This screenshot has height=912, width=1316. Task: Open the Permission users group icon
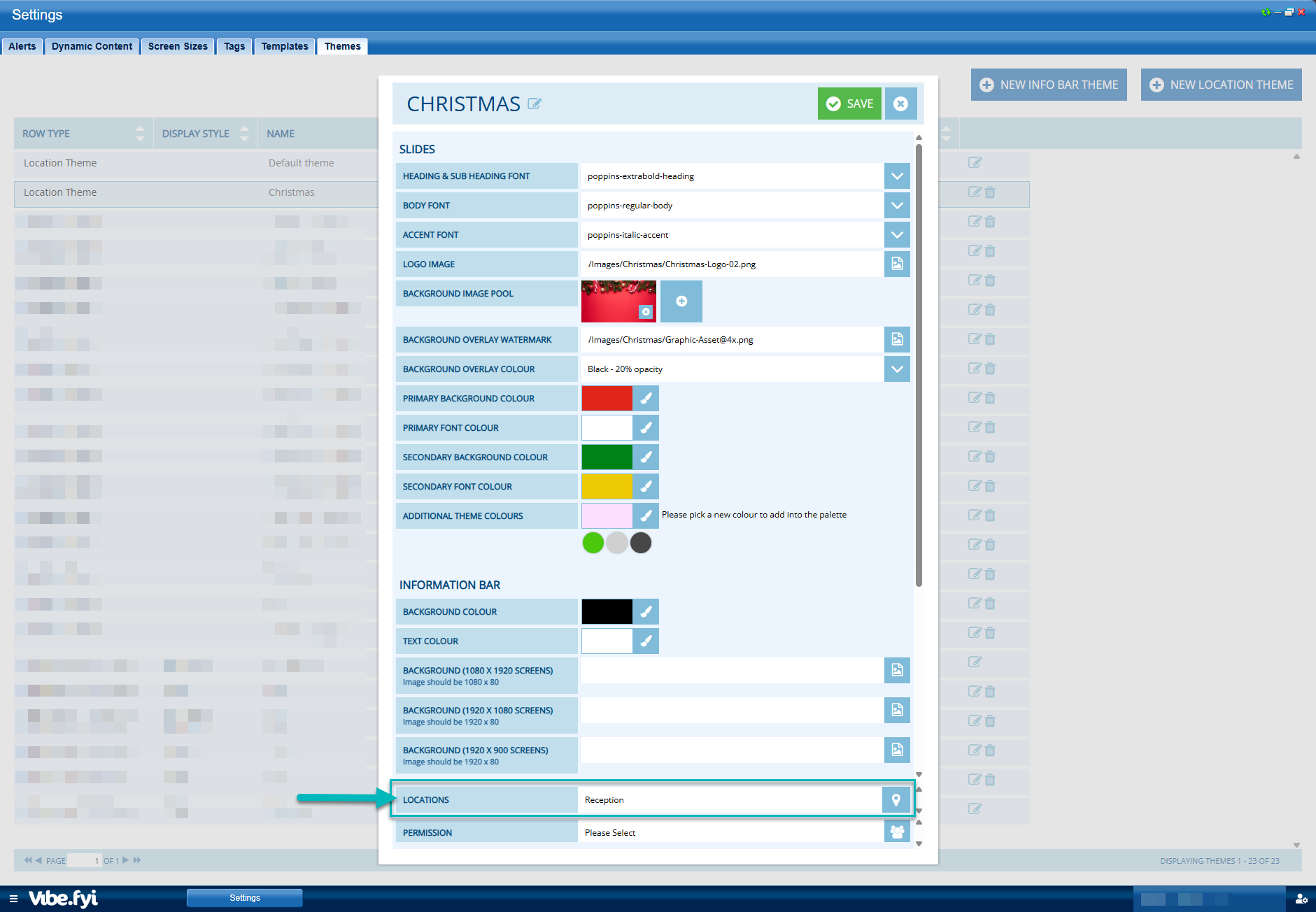point(897,832)
